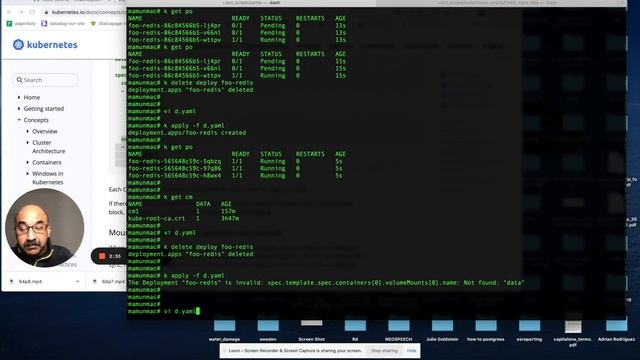
Task: Stop the Loom recording with the red square
Action: pyautogui.click(x=102, y=256)
